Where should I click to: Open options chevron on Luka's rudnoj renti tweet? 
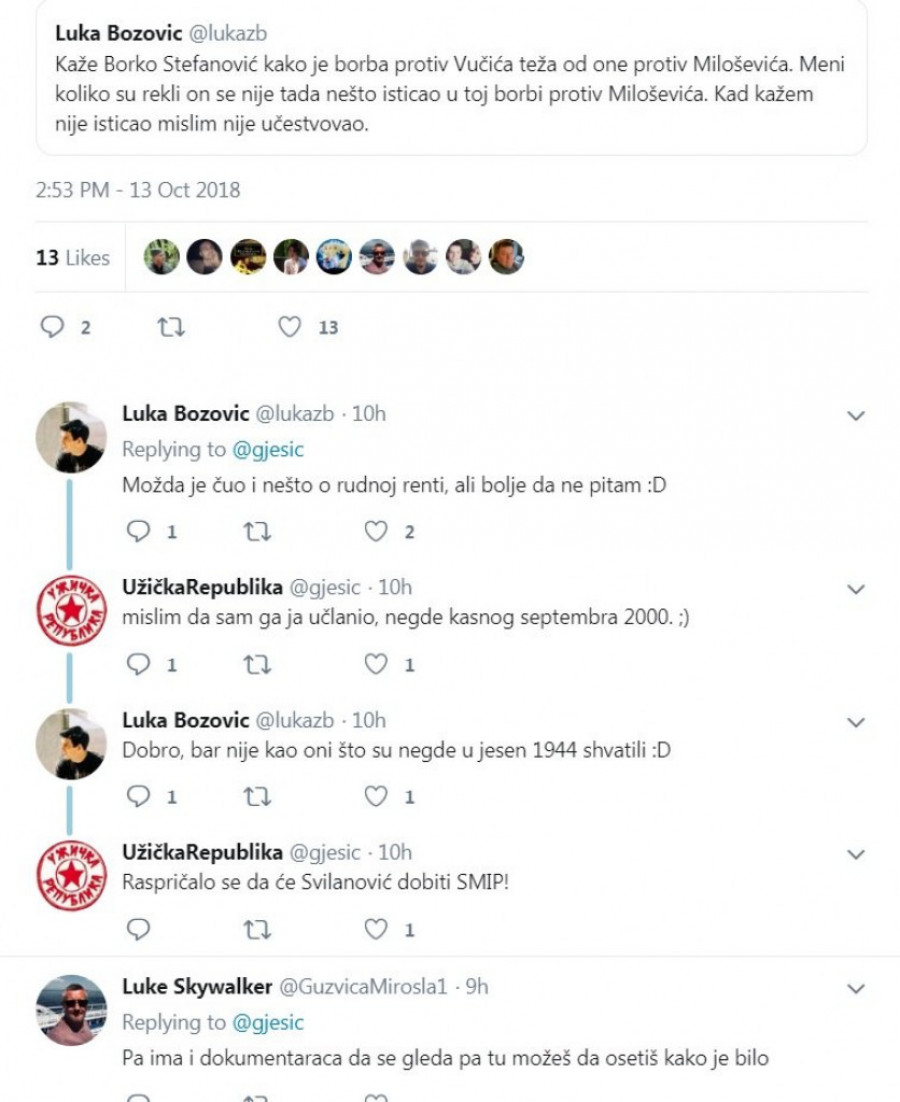point(855,416)
